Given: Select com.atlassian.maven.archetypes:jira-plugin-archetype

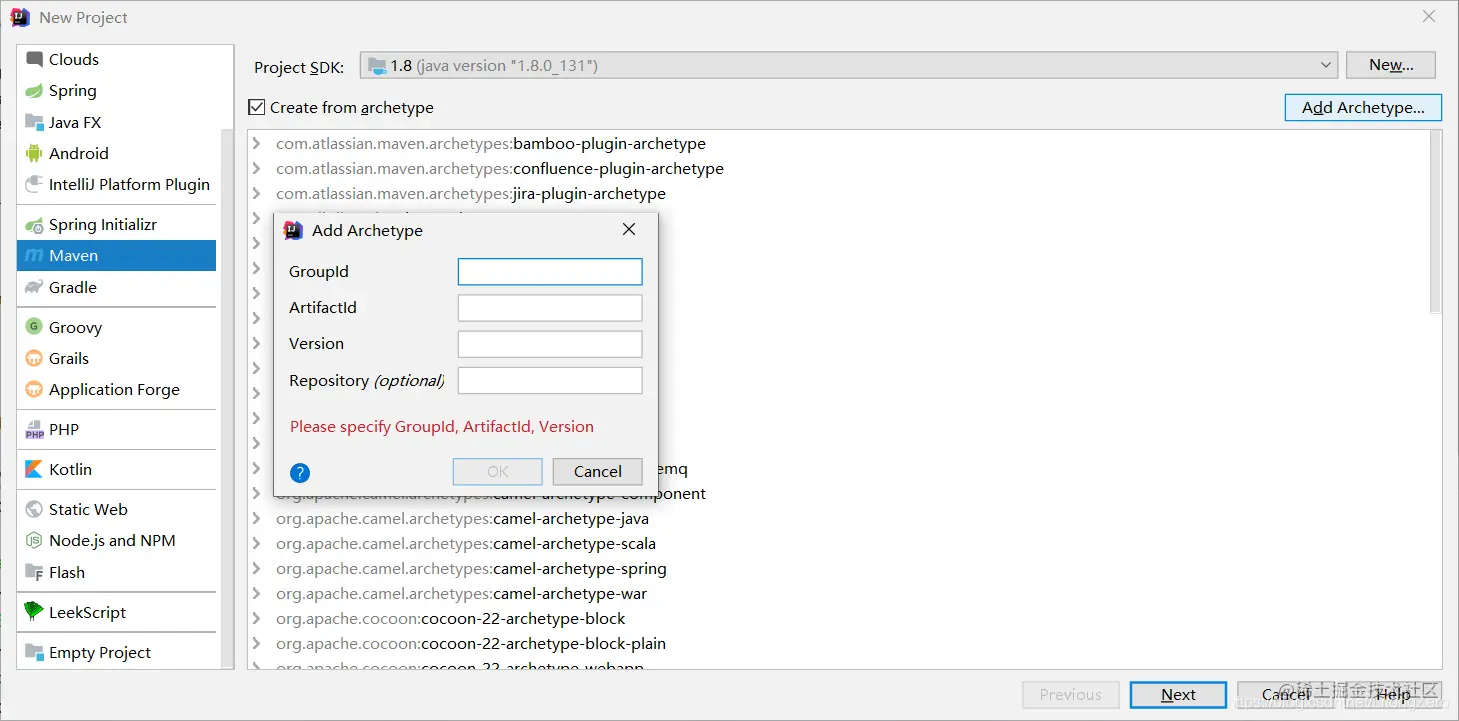Looking at the screenshot, I should pyautogui.click(x=471, y=193).
